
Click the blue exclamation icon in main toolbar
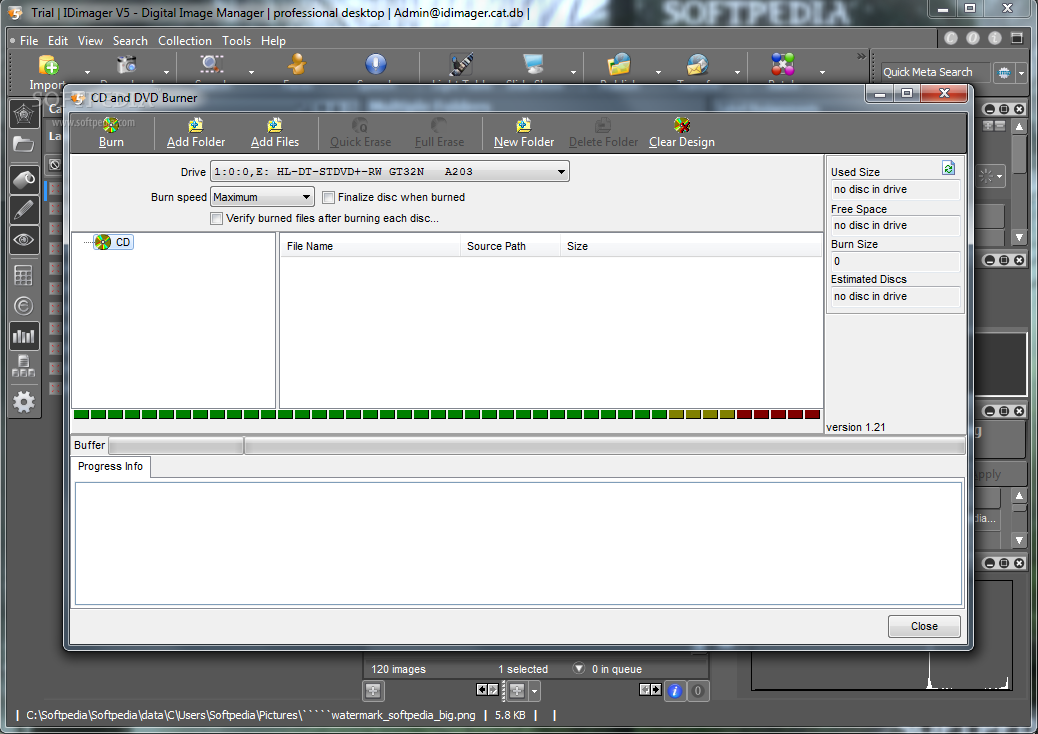pyautogui.click(x=375, y=64)
